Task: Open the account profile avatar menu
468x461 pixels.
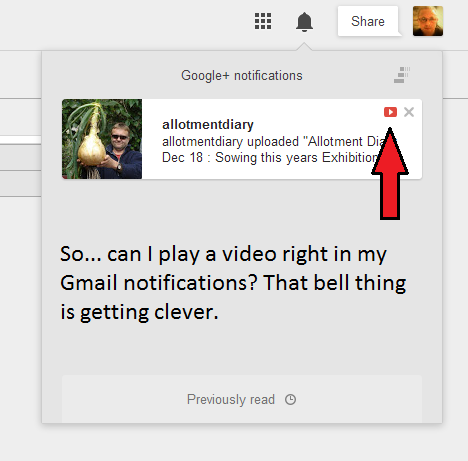Action: [428, 21]
